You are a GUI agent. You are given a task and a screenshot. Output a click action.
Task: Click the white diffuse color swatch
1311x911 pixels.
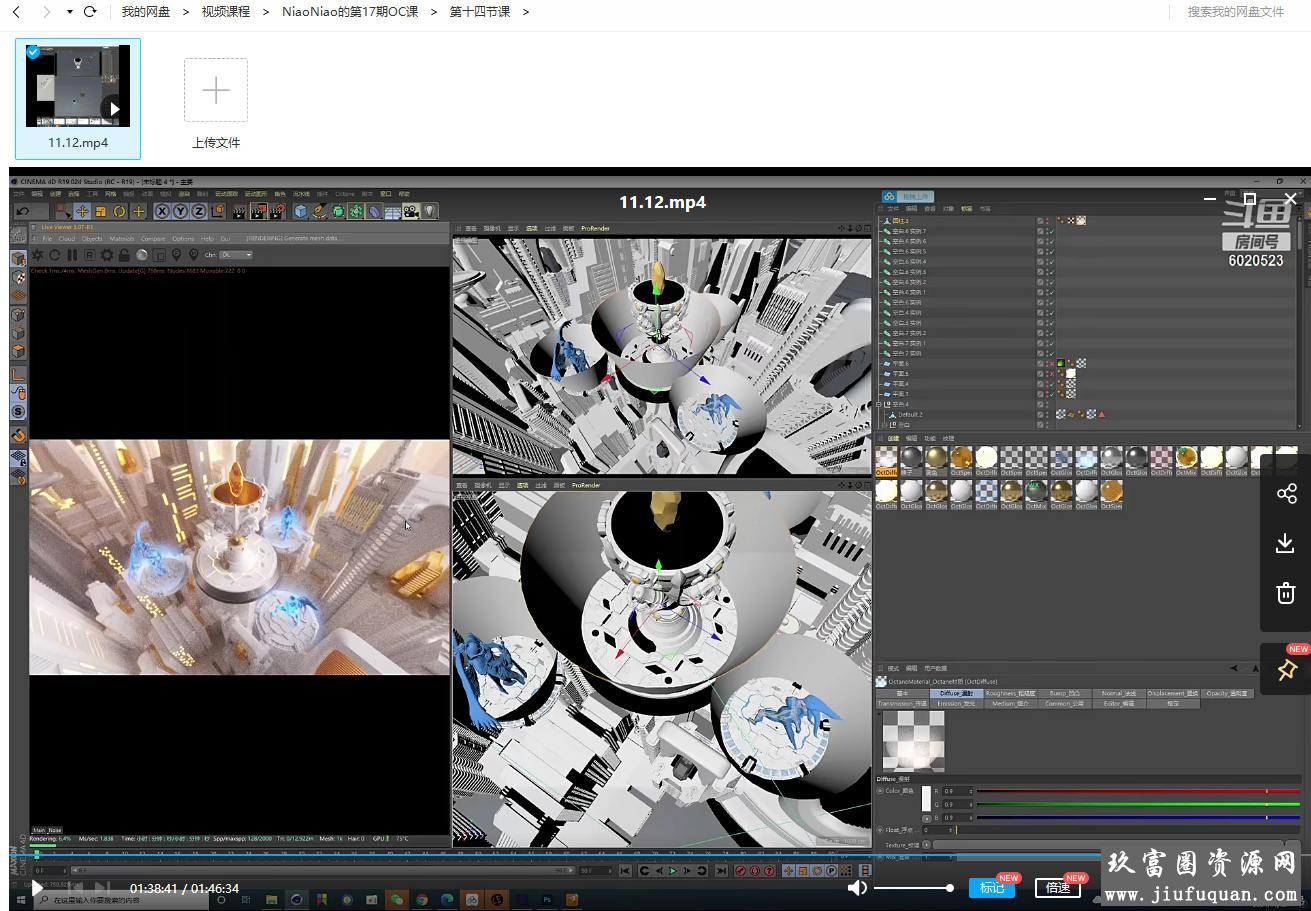(926, 799)
